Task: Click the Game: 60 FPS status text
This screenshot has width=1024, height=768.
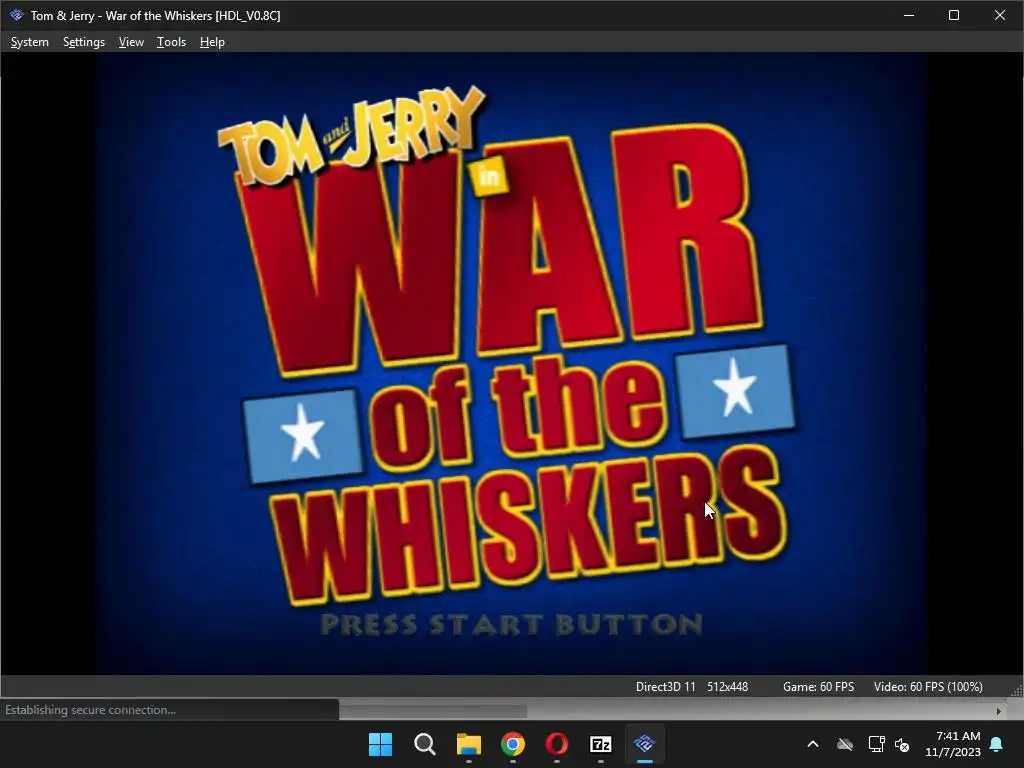Action: 818,686
